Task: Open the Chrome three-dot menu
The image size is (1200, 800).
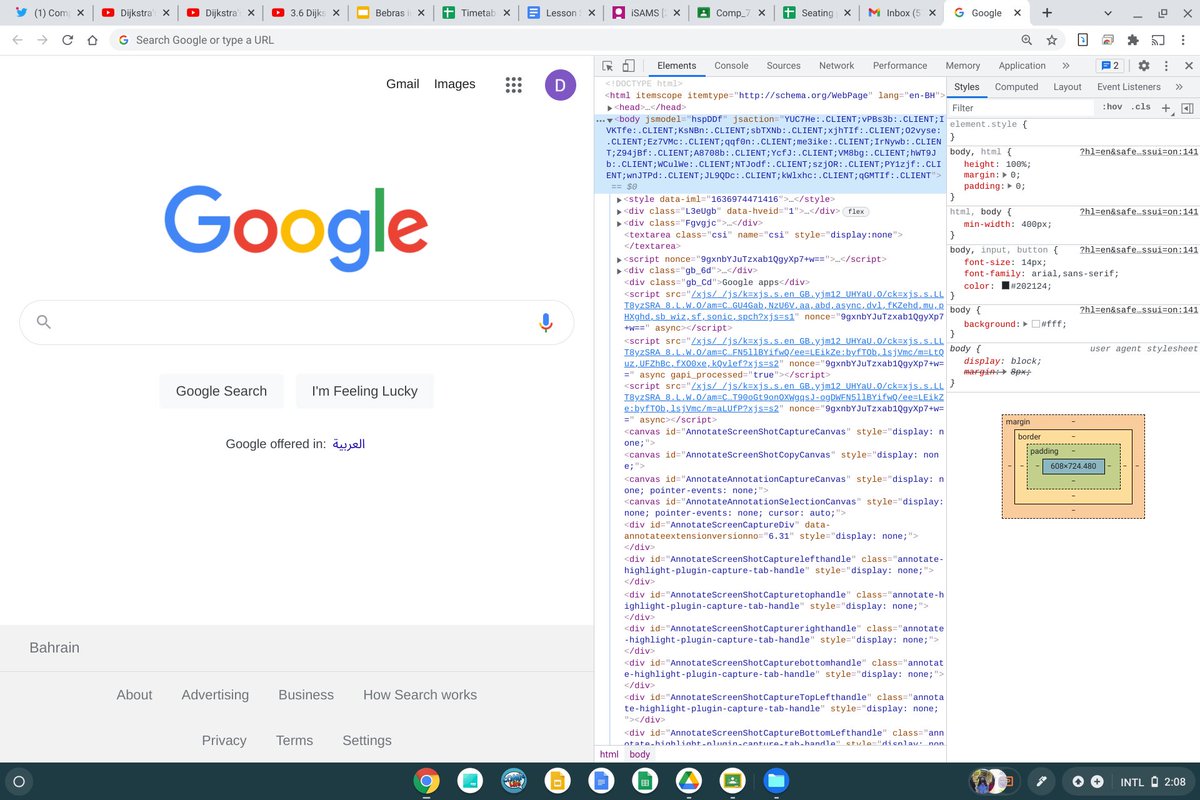Action: pos(1184,40)
